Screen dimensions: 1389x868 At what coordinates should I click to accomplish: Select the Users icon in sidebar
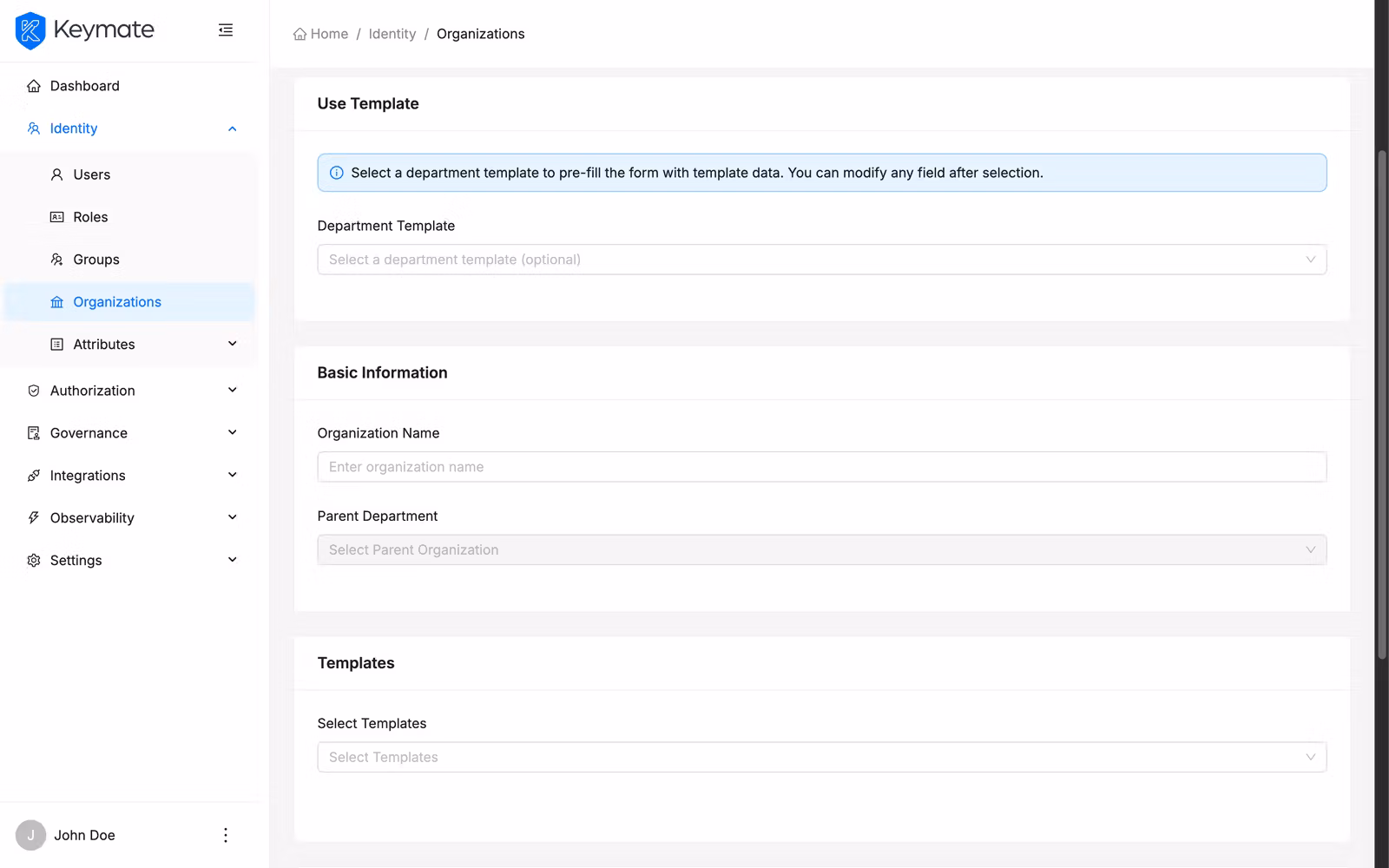tap(56, 174)
